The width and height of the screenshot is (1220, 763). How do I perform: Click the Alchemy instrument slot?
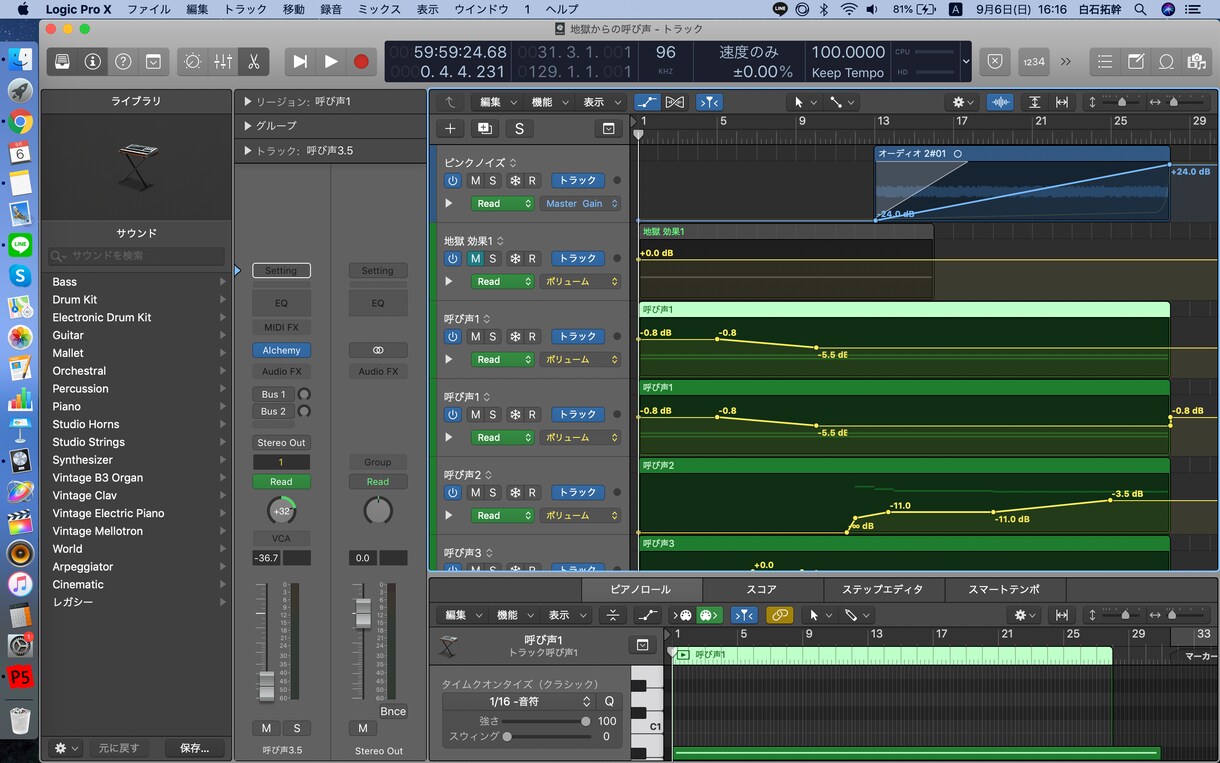281,351
